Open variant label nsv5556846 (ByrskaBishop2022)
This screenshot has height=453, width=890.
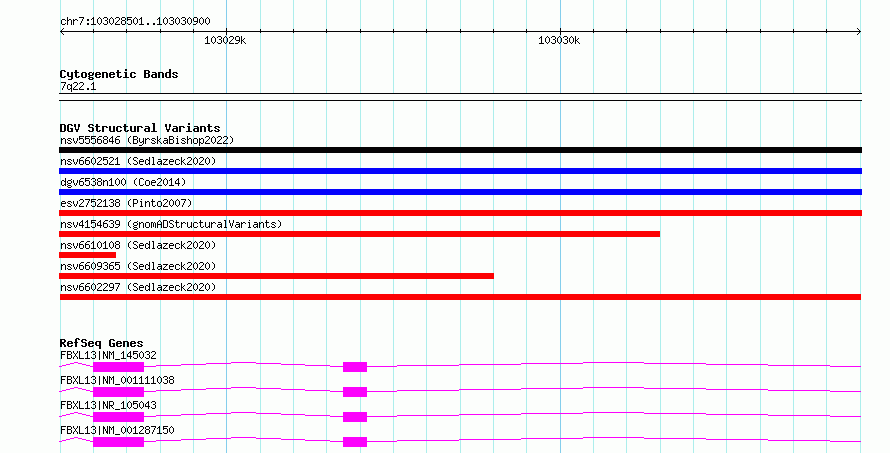[x=147, y=140]
